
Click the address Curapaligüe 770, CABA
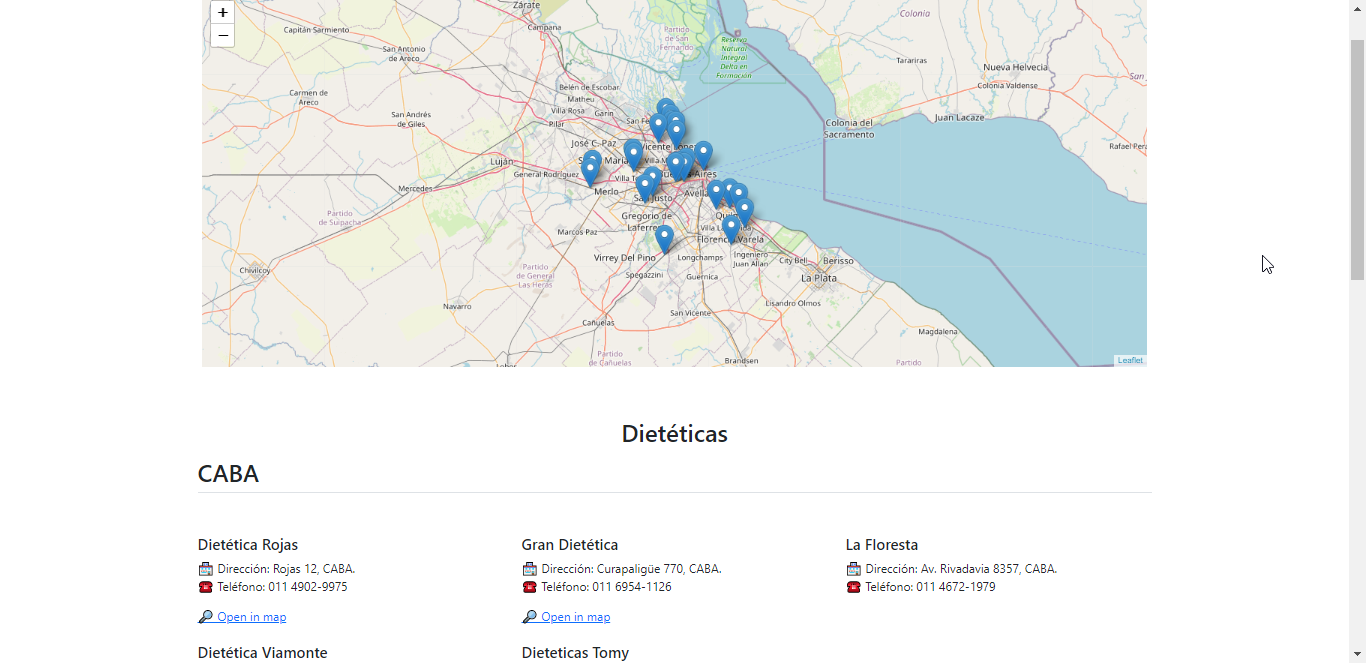click(659, 569)
